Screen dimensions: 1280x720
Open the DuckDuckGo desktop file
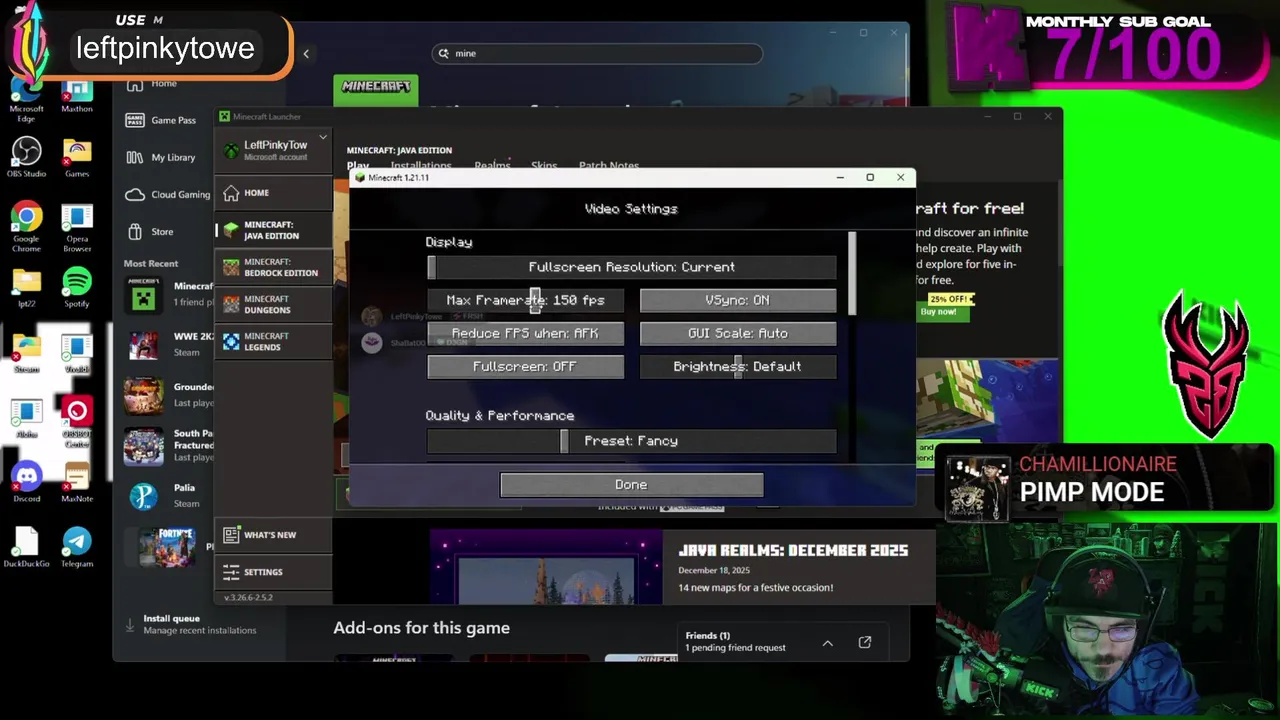[27, 548]
